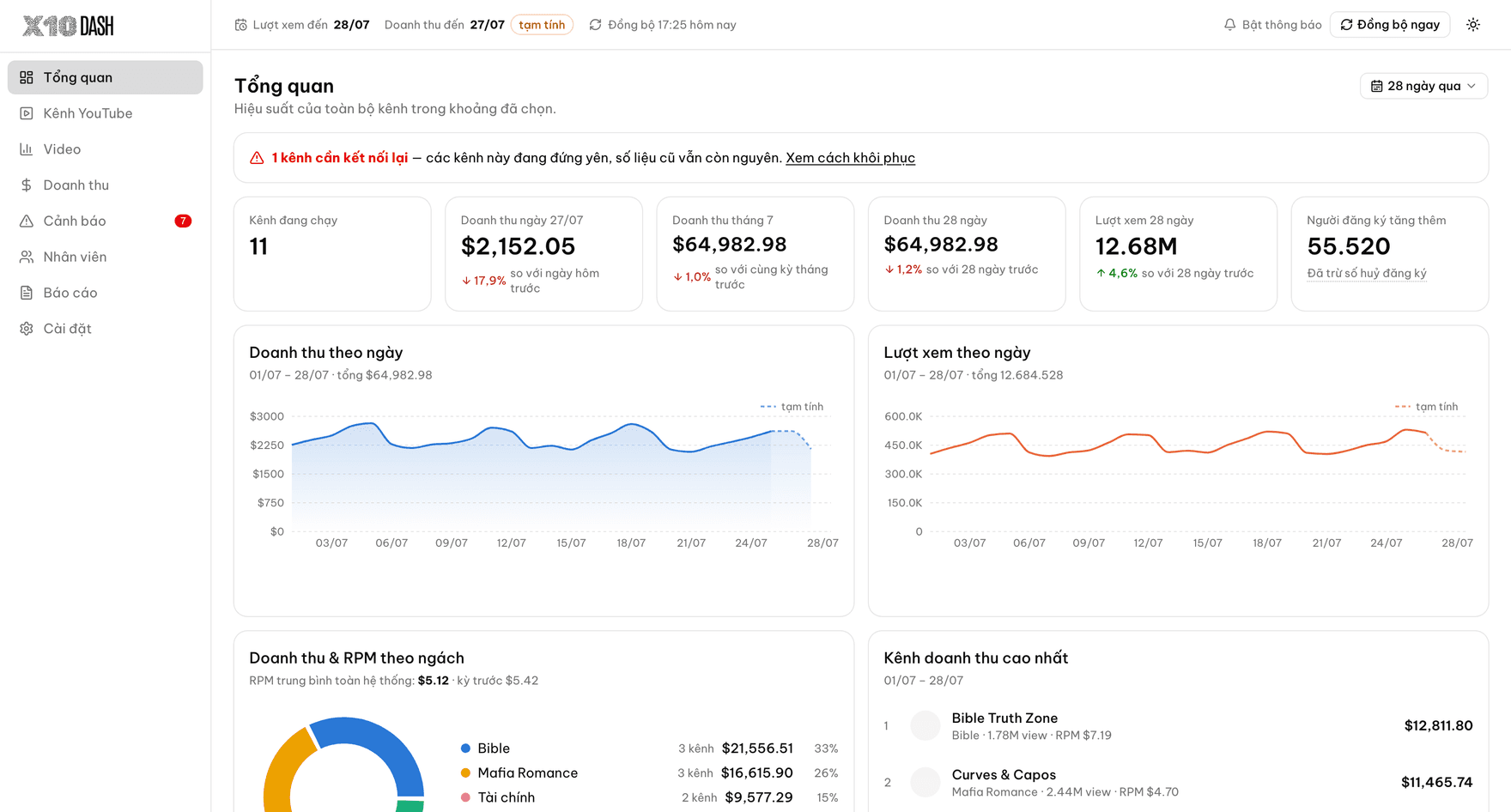Click the pink Tài chính legend dot
Screen dimensions: 1511x812
[465, 797]
